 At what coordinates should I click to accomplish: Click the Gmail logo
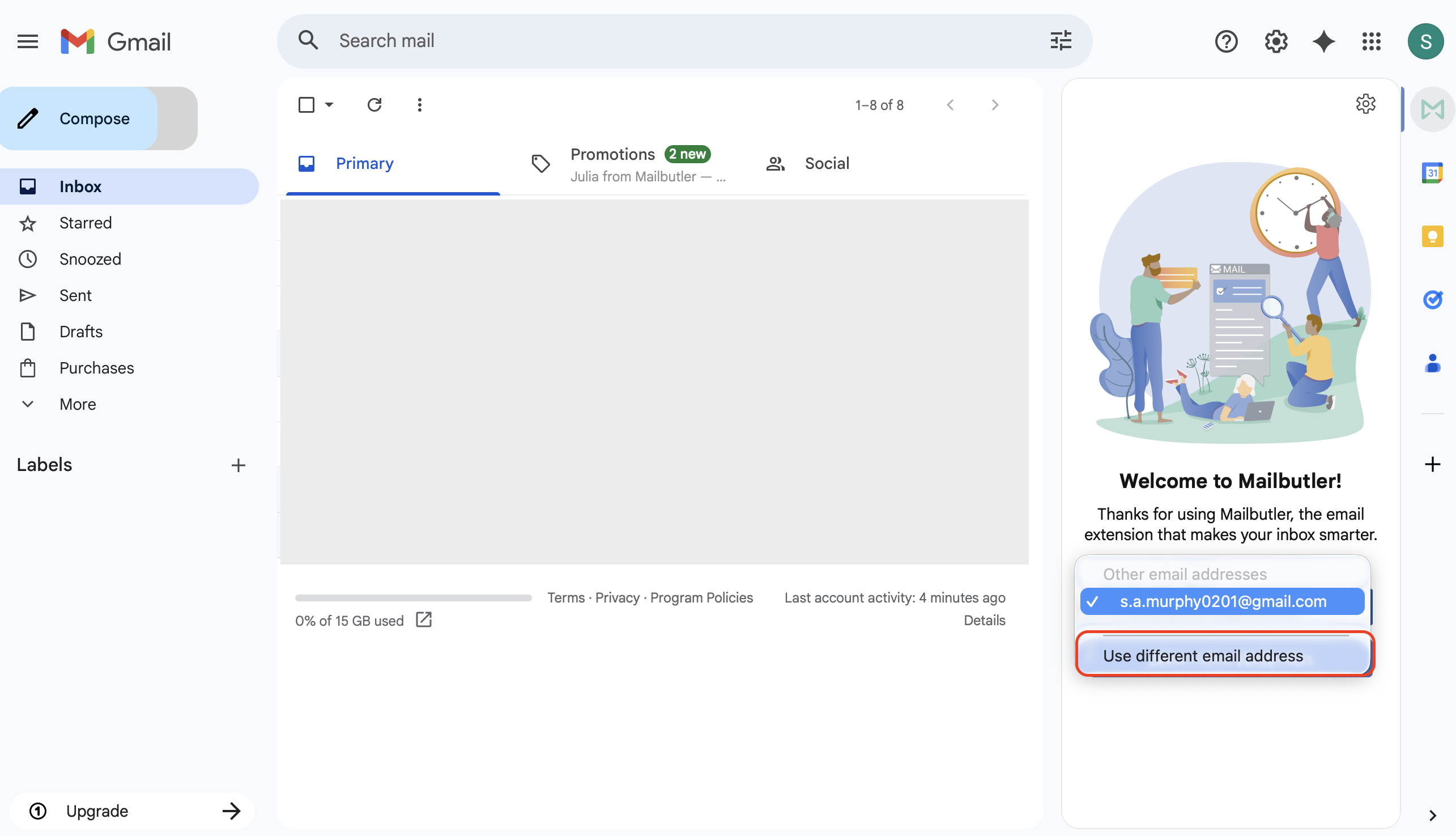pyautogui.click(x=116, y=41)
